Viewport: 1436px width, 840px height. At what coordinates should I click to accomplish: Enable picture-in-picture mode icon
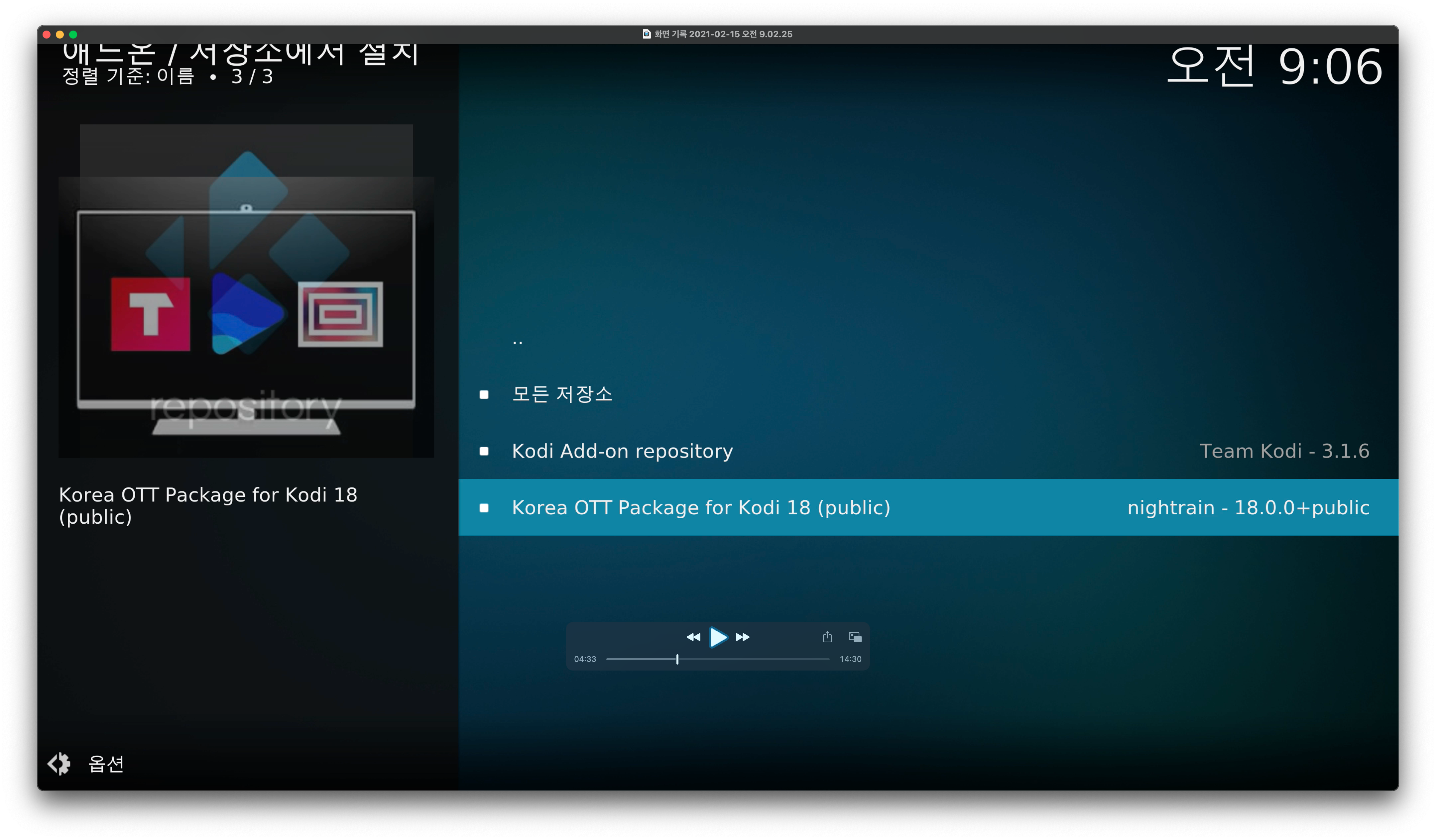855,637
